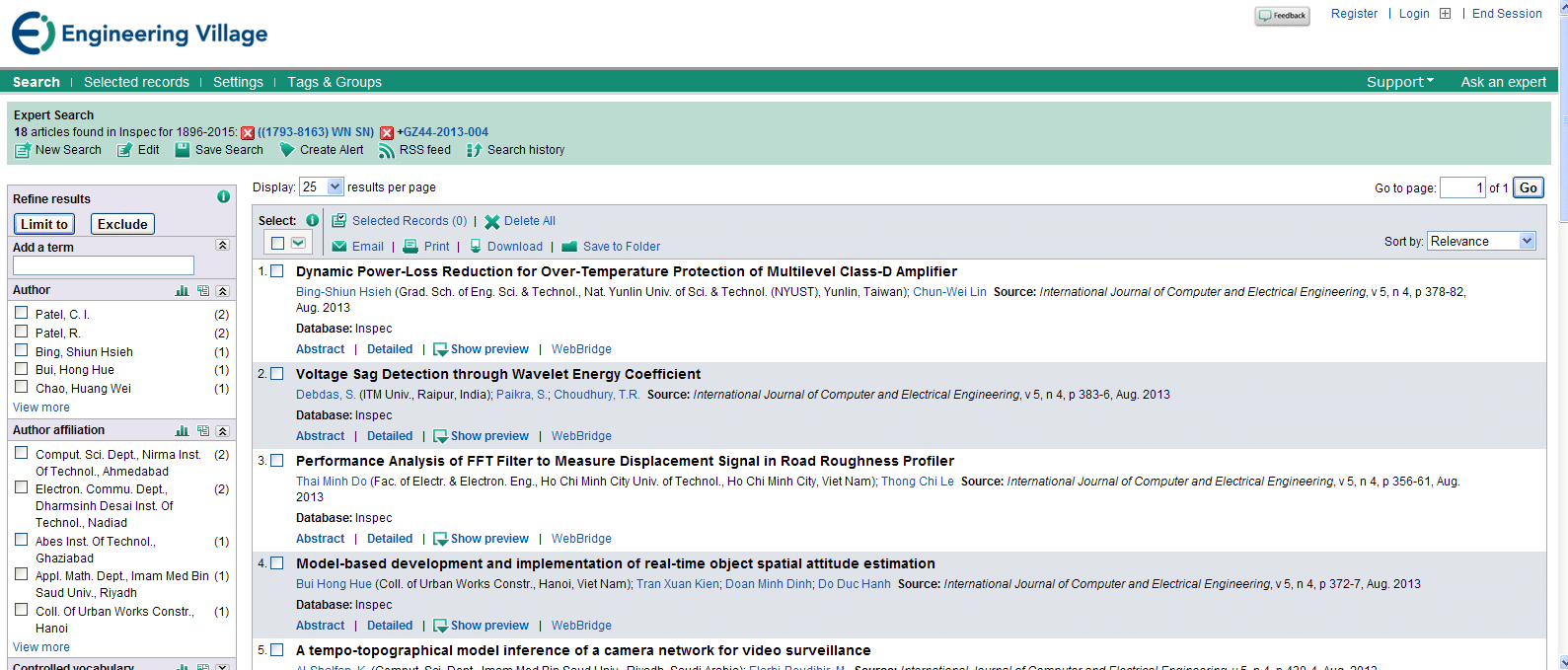Open the Selected records menu item

click(x=136, y=82)
